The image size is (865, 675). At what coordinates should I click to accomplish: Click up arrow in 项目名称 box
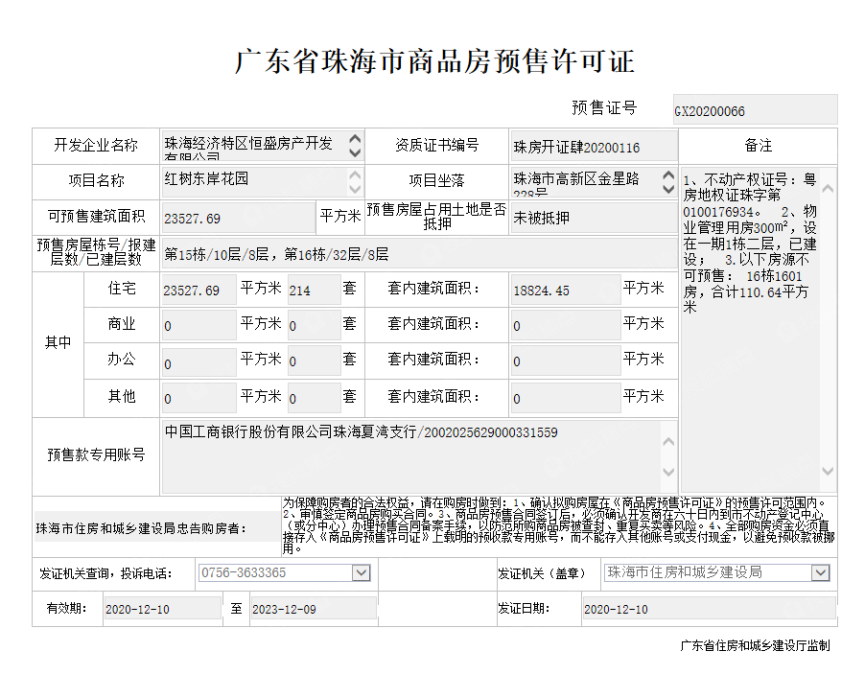pyautogui.click(x=355, y=175)
